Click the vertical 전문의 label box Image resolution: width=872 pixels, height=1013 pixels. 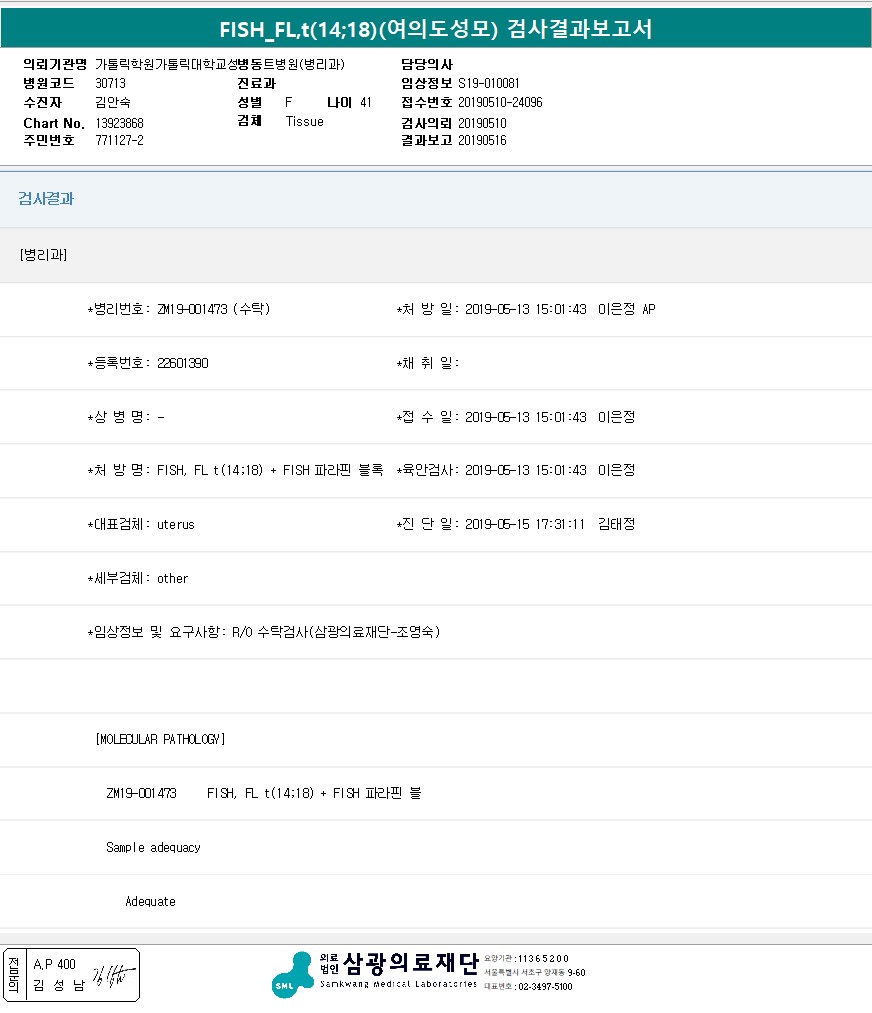point(14,975)
